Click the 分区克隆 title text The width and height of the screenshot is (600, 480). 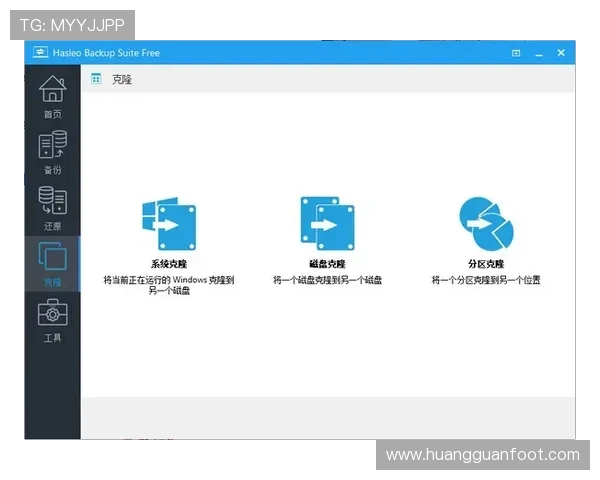click(486, 264)
